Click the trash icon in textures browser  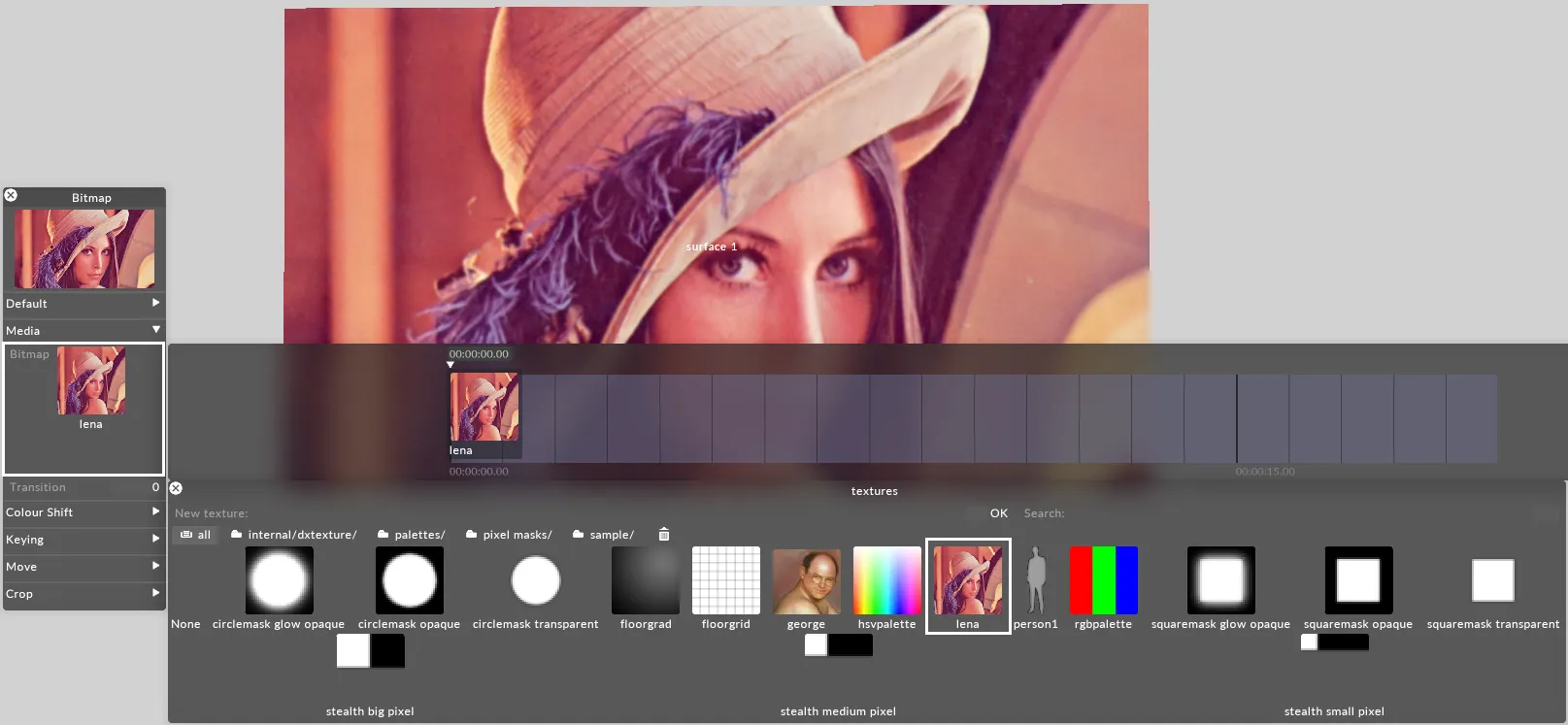tap(664, 535)
